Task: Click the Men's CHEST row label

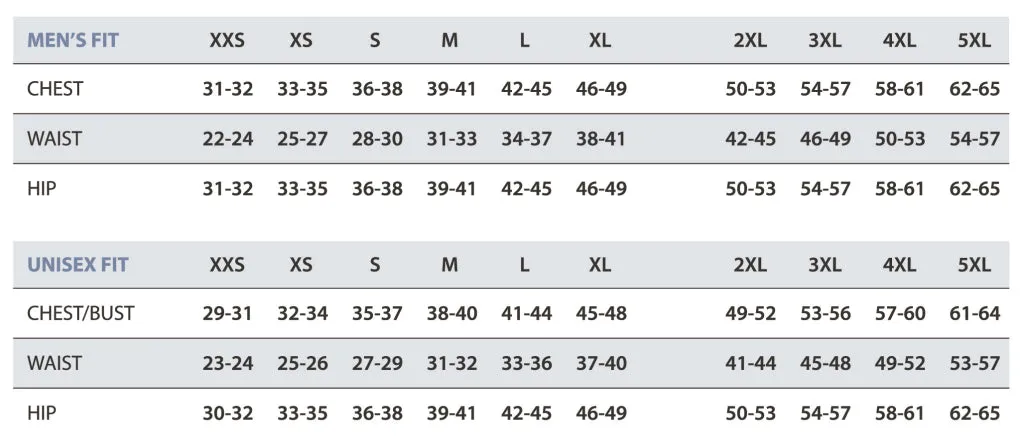Action: (55, 89)
